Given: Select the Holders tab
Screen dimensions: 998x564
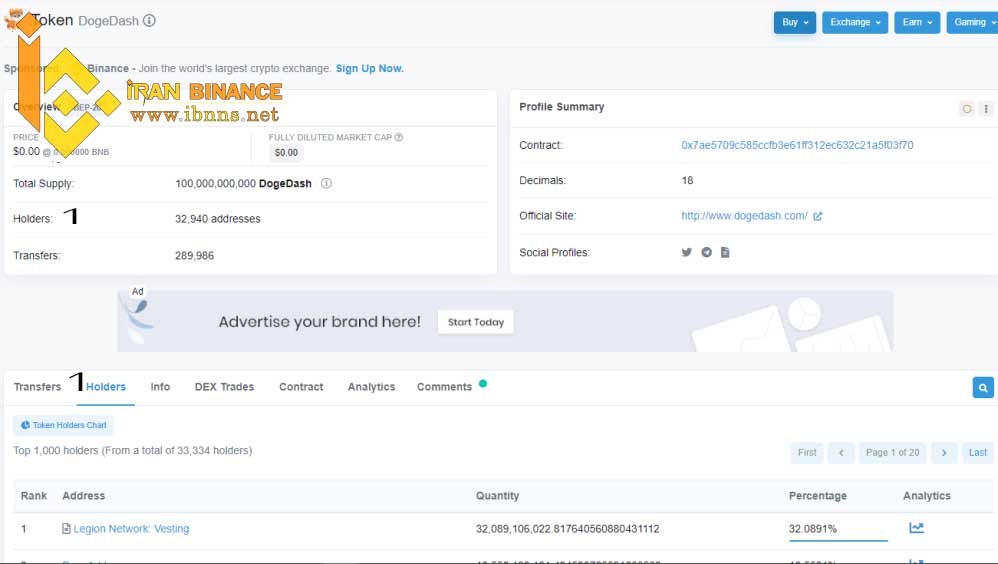Looking at the screenshot, I should tap(106, 387).
